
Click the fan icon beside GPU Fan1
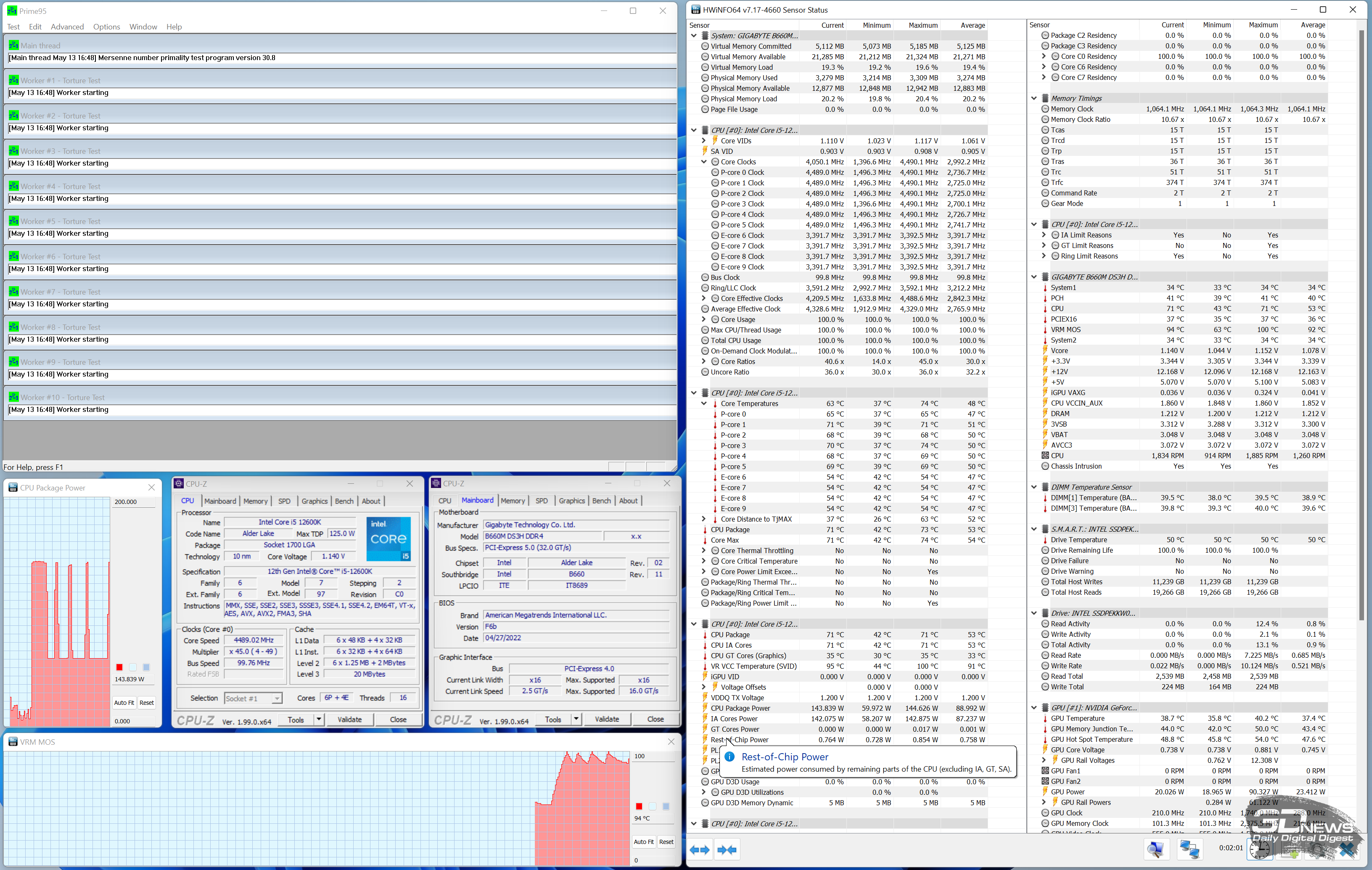tap(1045, 771)
